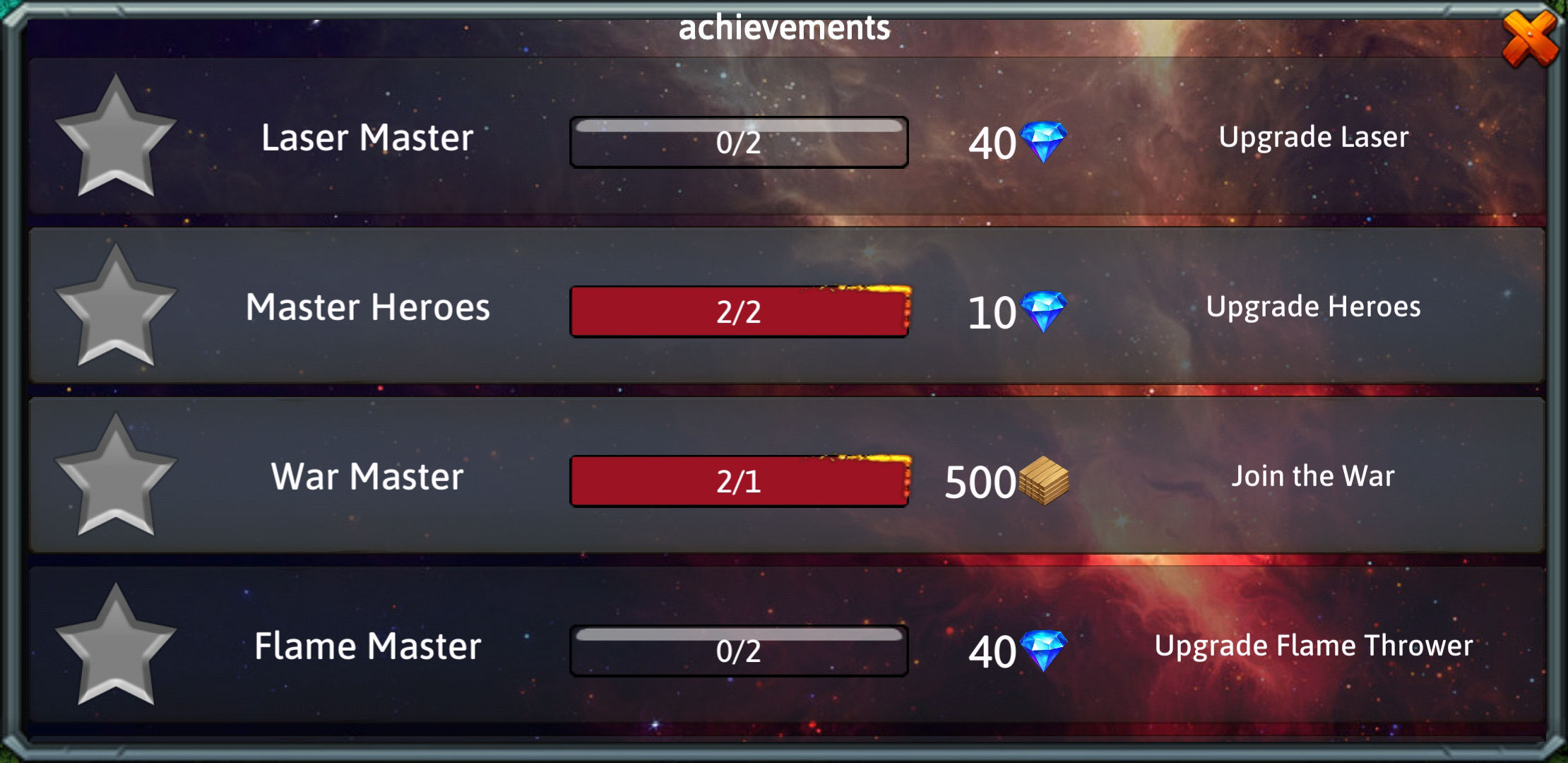Tap the Laser Master blue gem reward

[1043, 142]
